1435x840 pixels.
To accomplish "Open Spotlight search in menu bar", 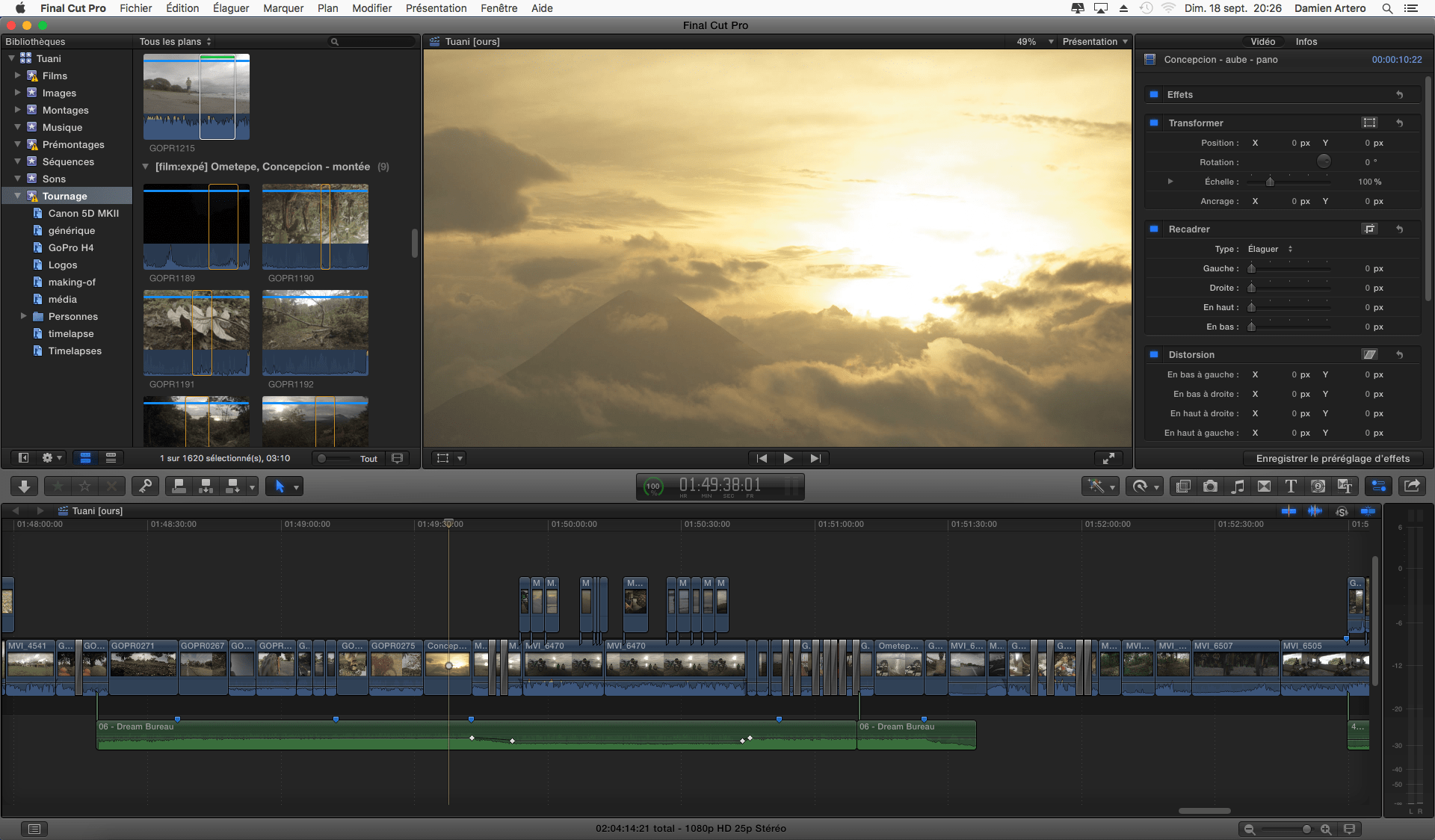I will pos(1387,8).
